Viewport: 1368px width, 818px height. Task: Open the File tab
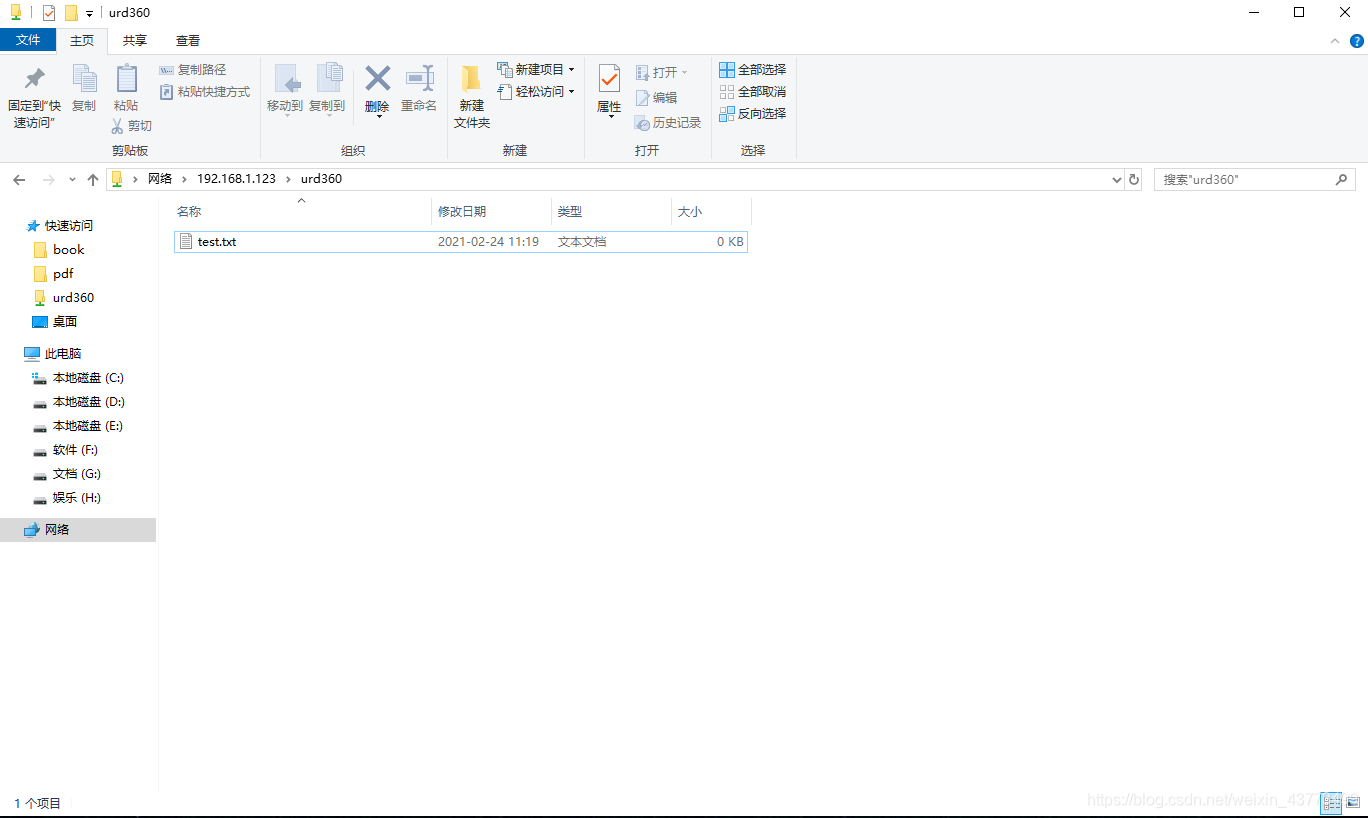[28, 40]
